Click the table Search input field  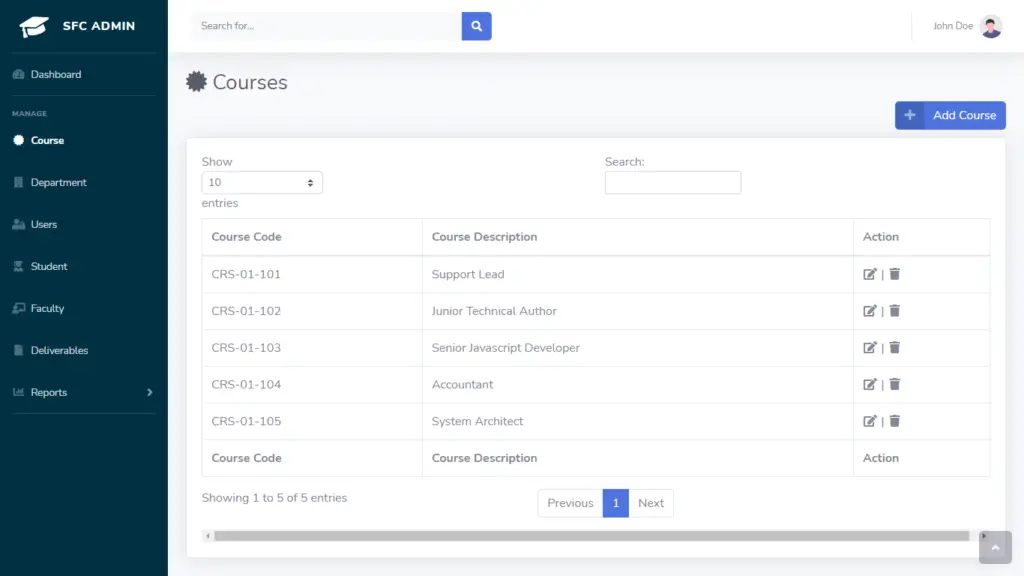click(672, 182)
